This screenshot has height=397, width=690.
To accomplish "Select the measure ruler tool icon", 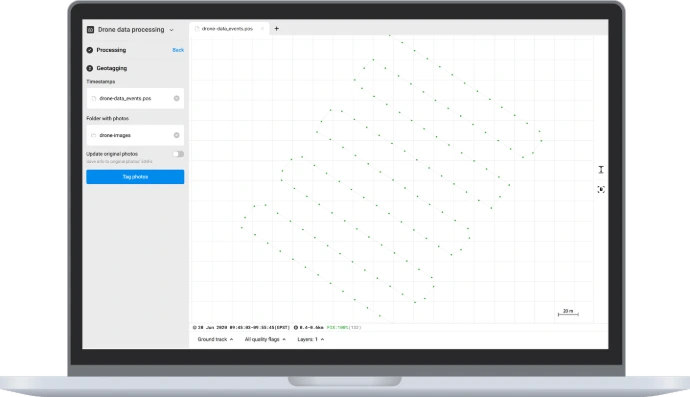I will point(601,170).
